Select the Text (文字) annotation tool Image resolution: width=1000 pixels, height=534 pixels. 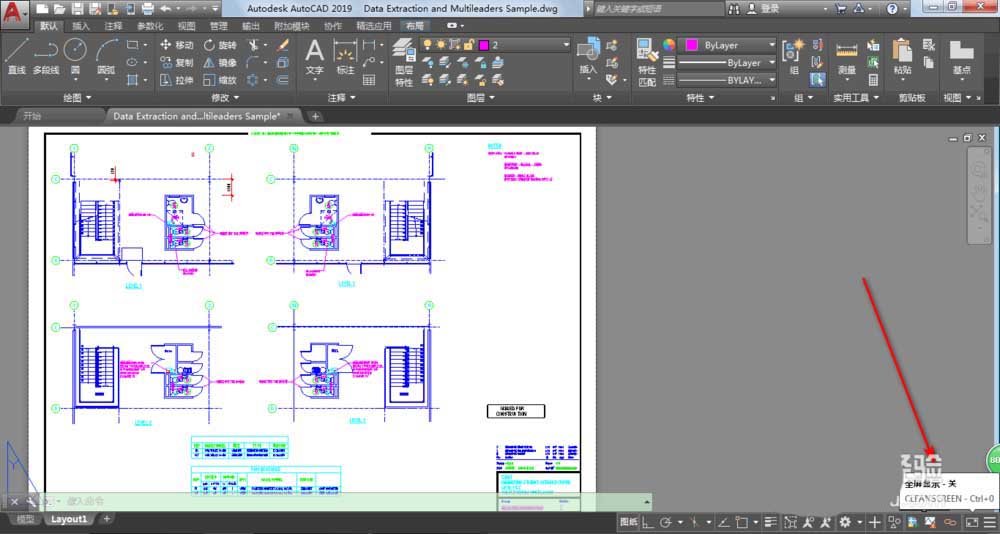314,57
